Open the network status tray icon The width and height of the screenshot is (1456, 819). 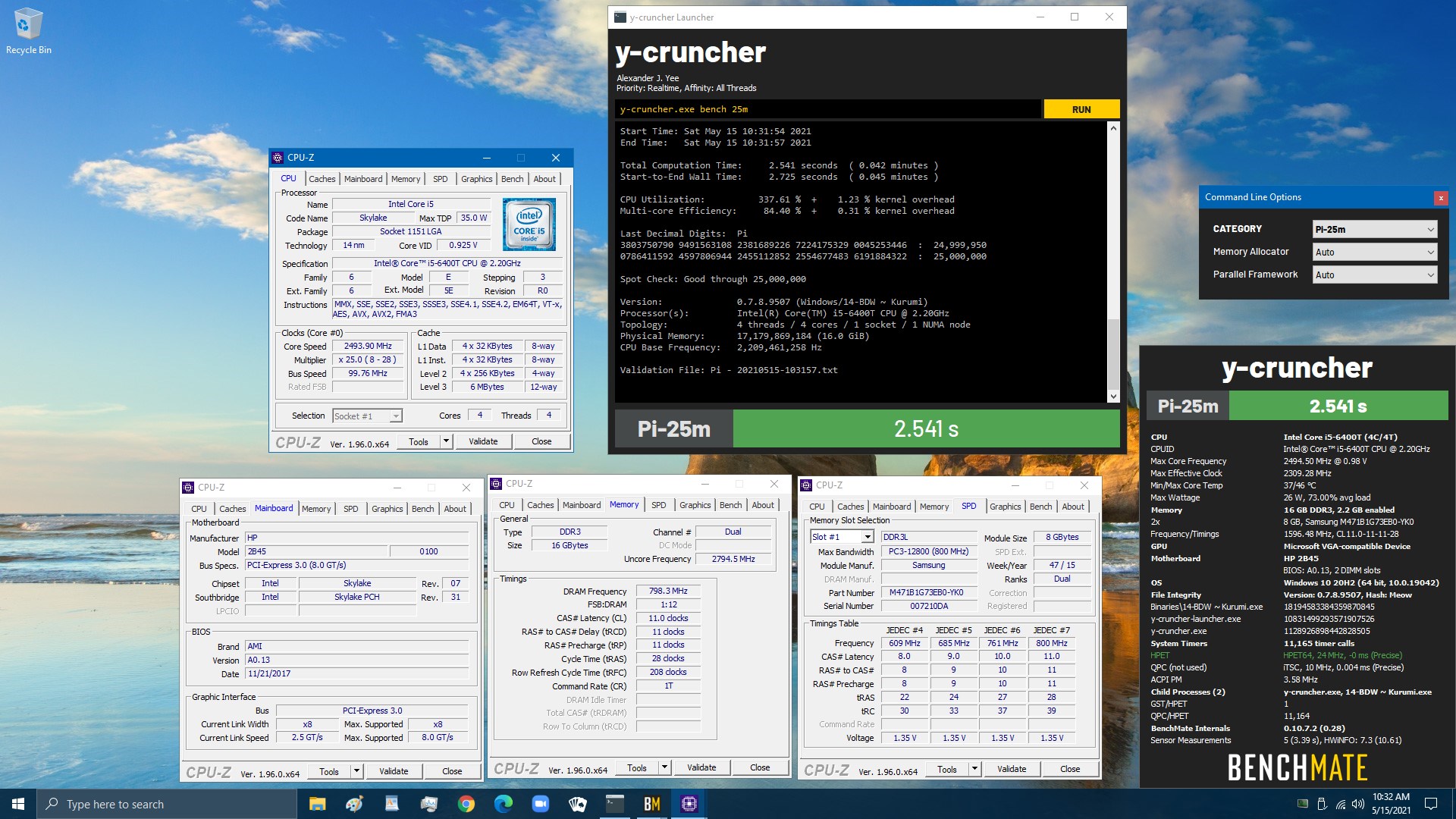point(1340,804)
